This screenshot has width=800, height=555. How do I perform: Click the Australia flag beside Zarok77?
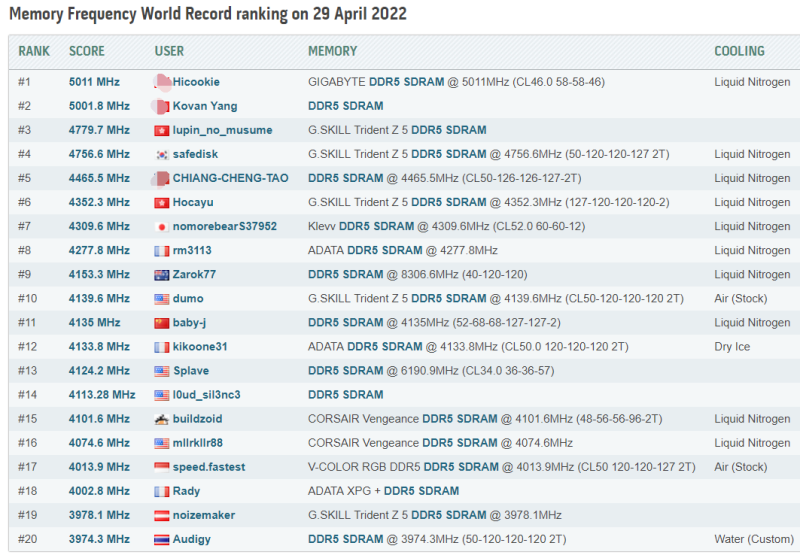[x=162, y=275]
